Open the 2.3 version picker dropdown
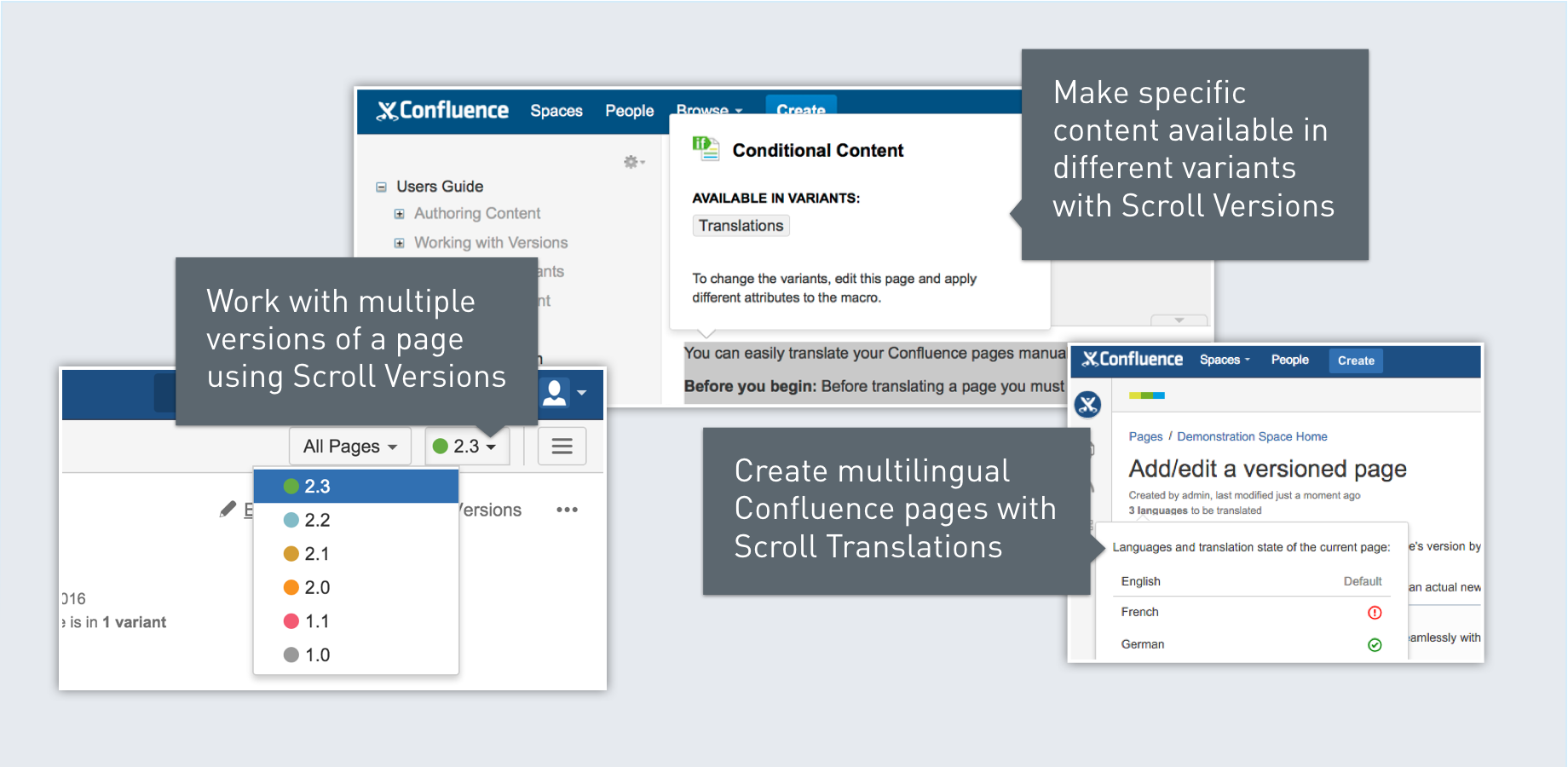Viewport: 1568px width, 767px height. click(465, 447)
